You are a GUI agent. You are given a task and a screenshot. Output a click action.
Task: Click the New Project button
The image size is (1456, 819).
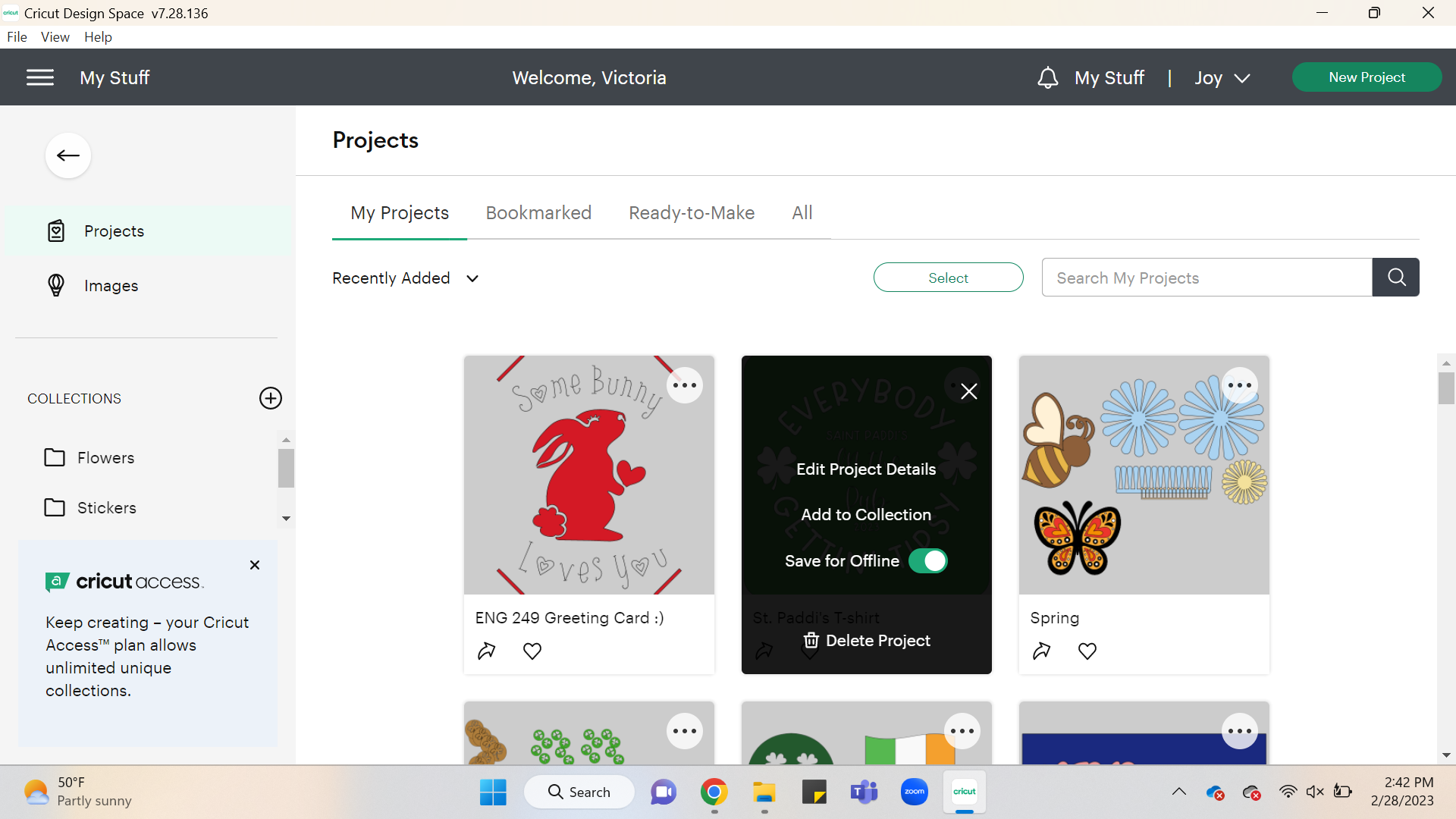(1367, 77)
